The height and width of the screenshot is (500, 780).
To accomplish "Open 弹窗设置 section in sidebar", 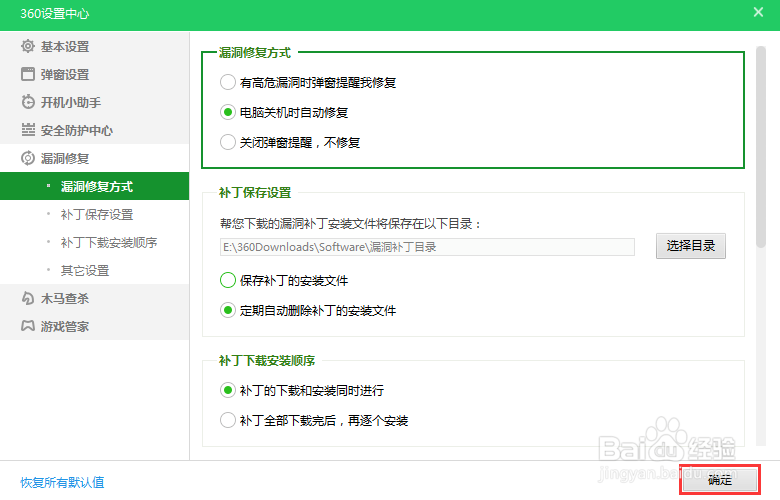I will [x=95, y=74].
